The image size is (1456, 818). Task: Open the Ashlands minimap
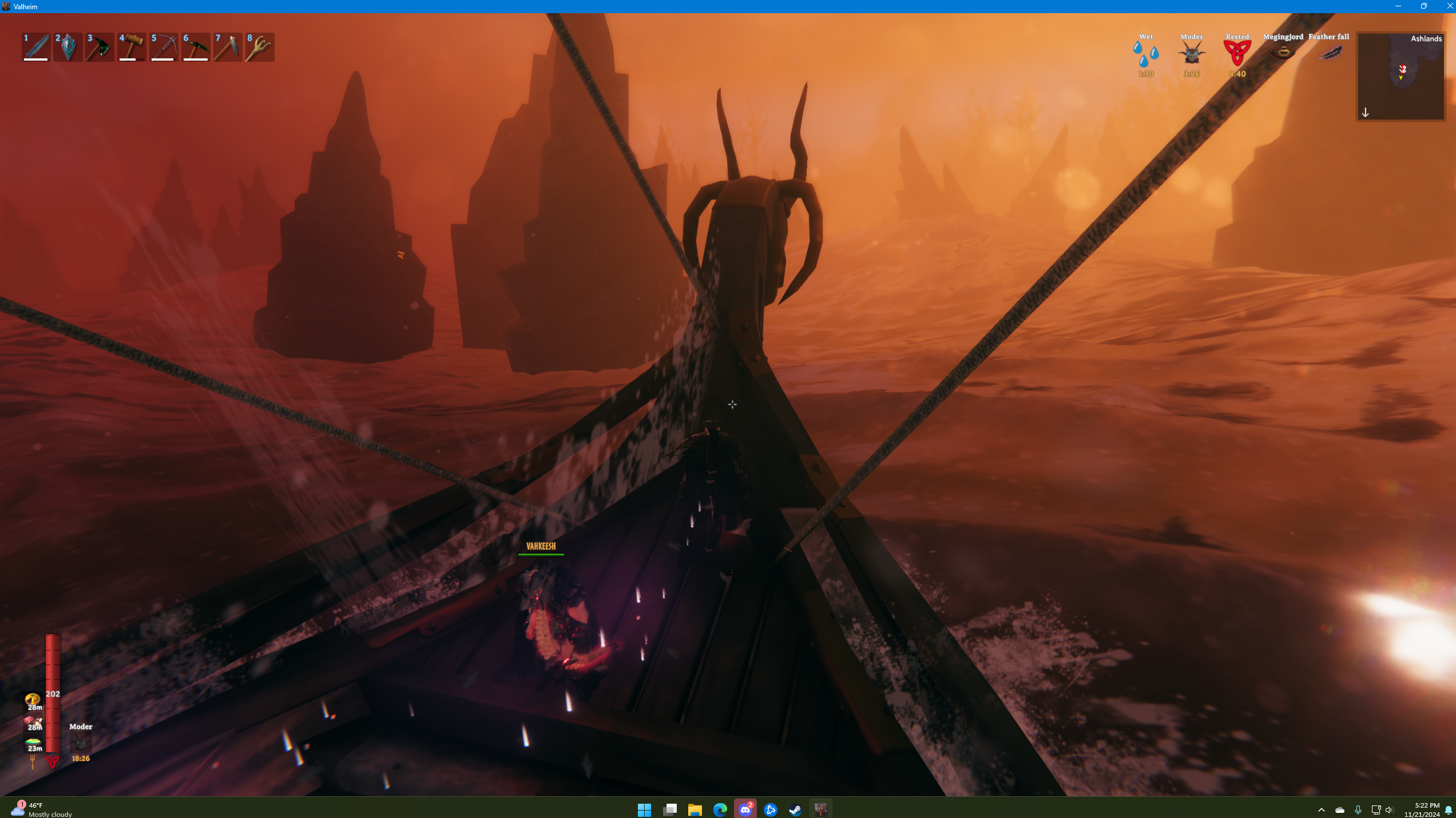coord(1401,76)
